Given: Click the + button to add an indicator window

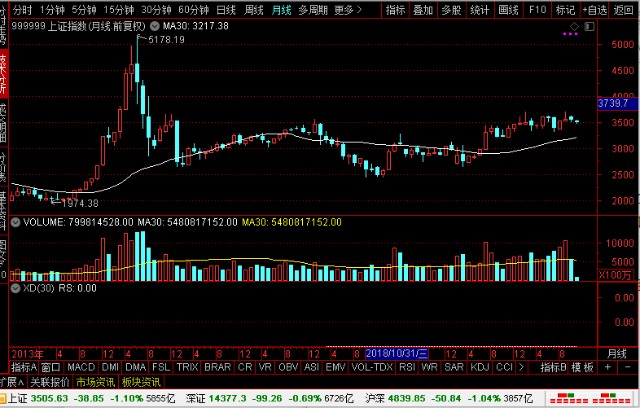Looking at the screenshot, I should point(608,368).
